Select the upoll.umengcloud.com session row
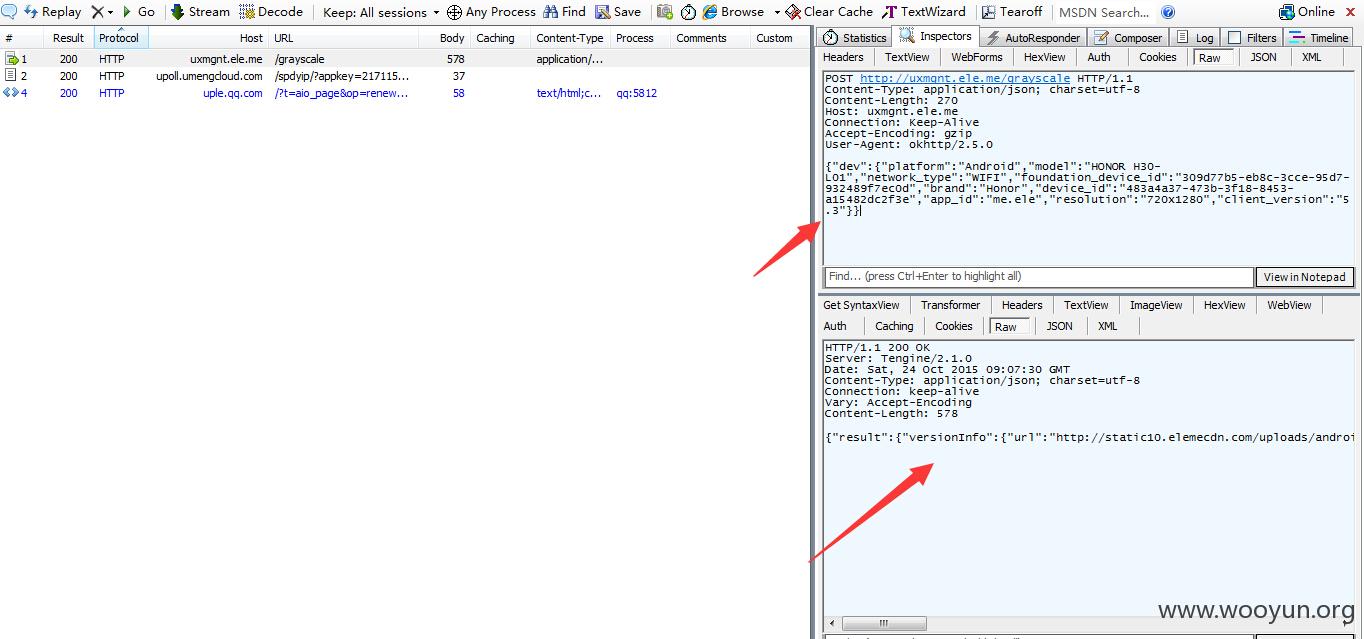 point(405,76)
